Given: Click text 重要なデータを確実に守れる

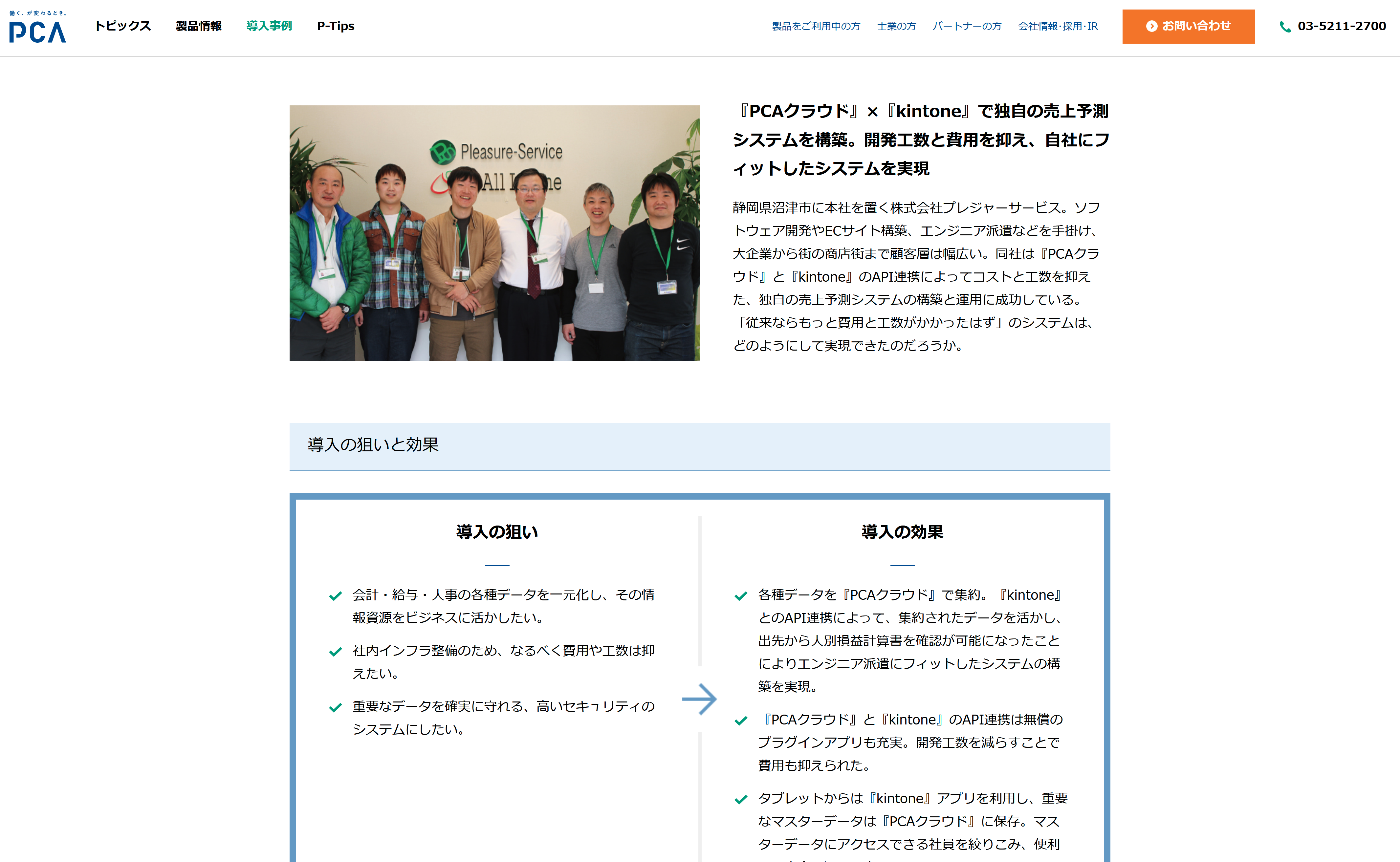Looking at the screenshot, I should coord(438,706).
